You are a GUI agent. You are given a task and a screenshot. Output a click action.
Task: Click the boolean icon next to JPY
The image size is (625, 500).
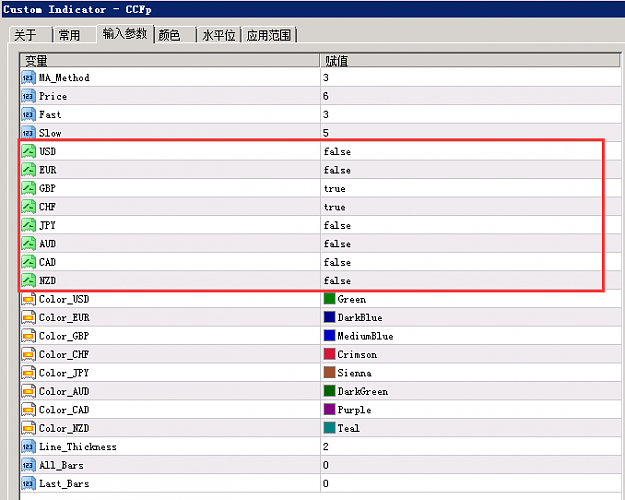pyautogui.click(x=28, y=225)
